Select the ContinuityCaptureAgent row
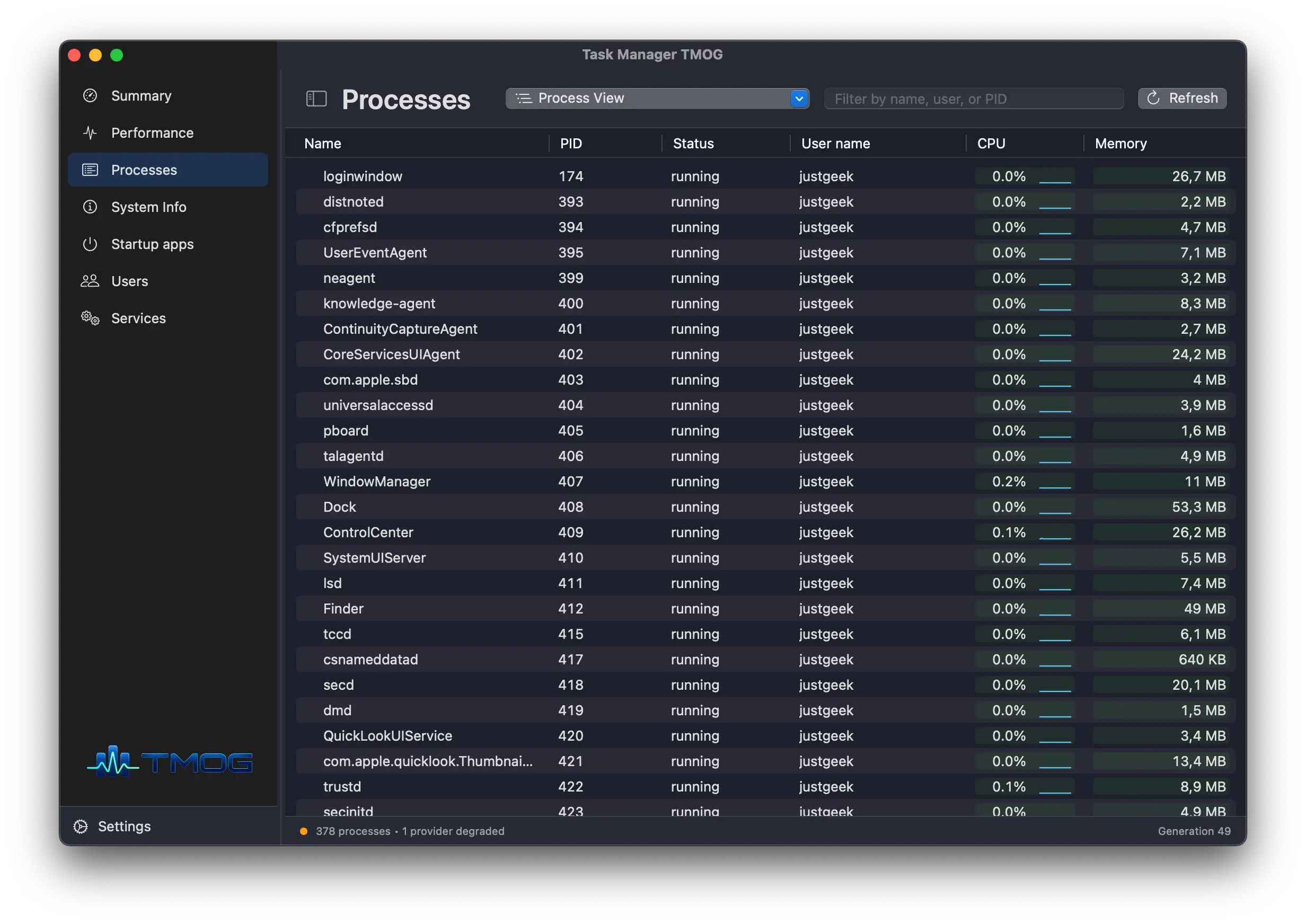Screen dimensions: 1306x924 765,329
